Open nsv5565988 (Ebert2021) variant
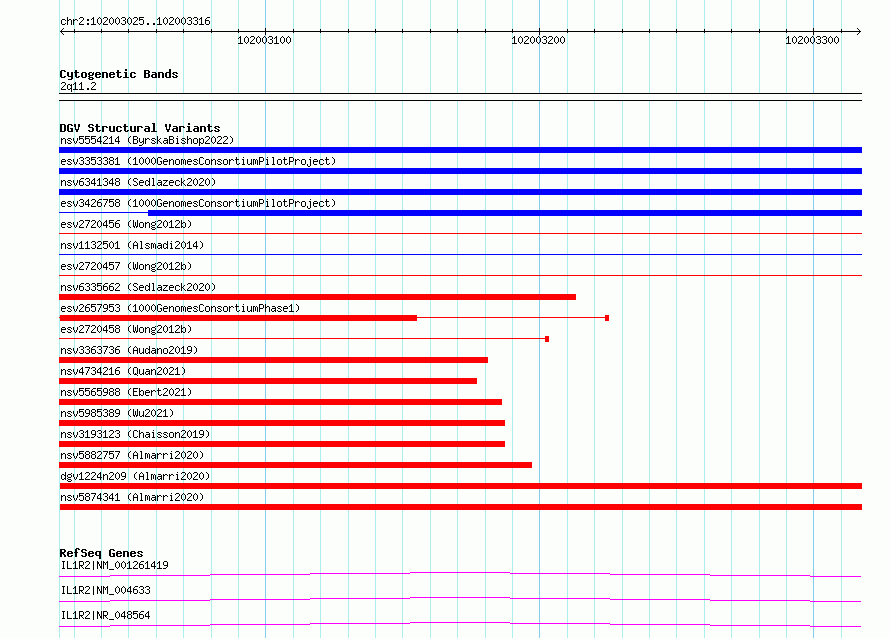This screenshot has height=638, width=890. [126, 392]
